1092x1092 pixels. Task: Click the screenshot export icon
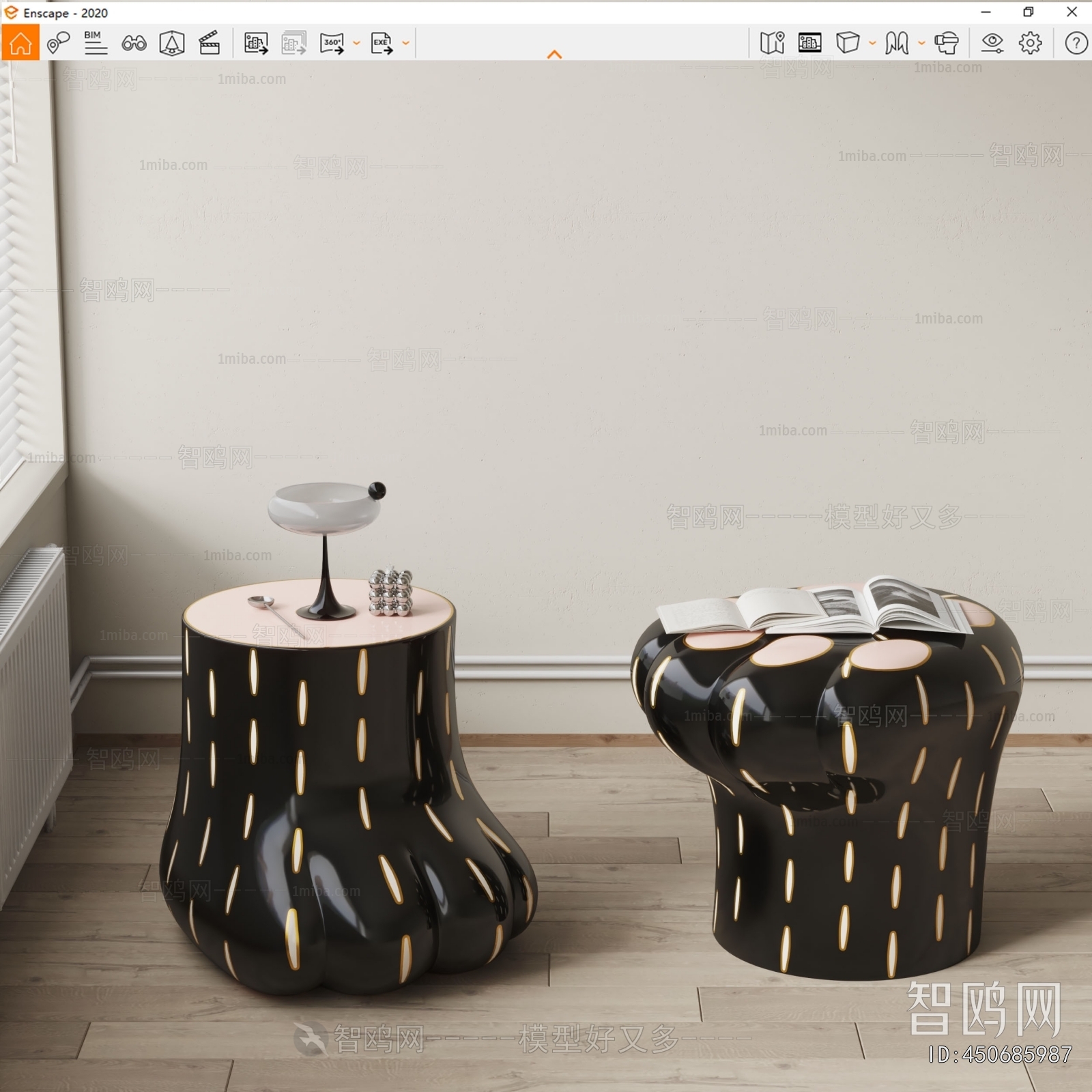pos(256,43)
